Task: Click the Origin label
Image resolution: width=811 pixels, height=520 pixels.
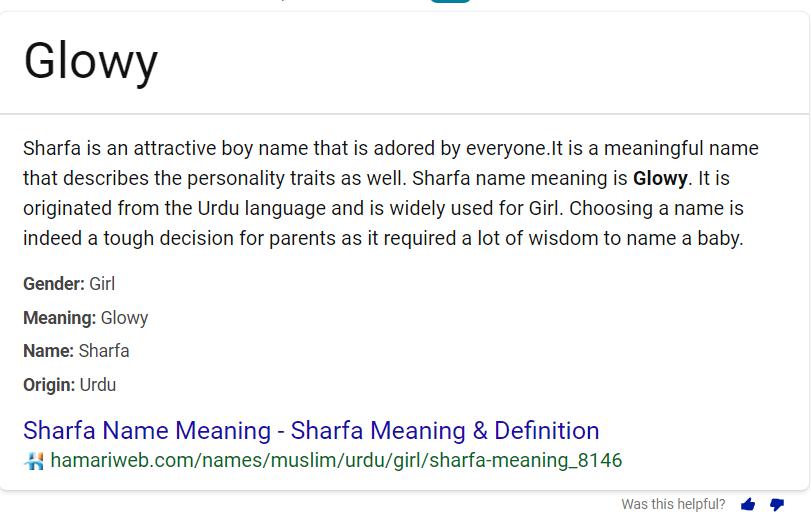Action: tap(49, 385)
